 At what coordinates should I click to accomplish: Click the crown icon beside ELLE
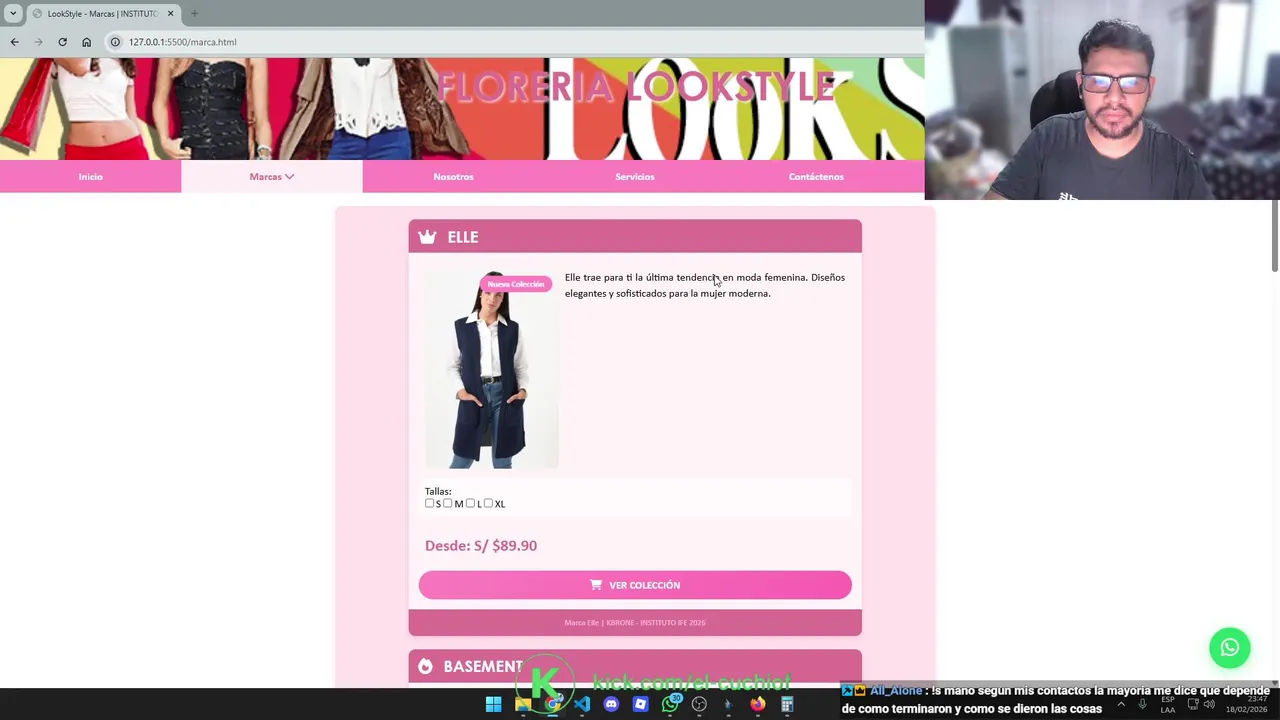tap(427, 237)
